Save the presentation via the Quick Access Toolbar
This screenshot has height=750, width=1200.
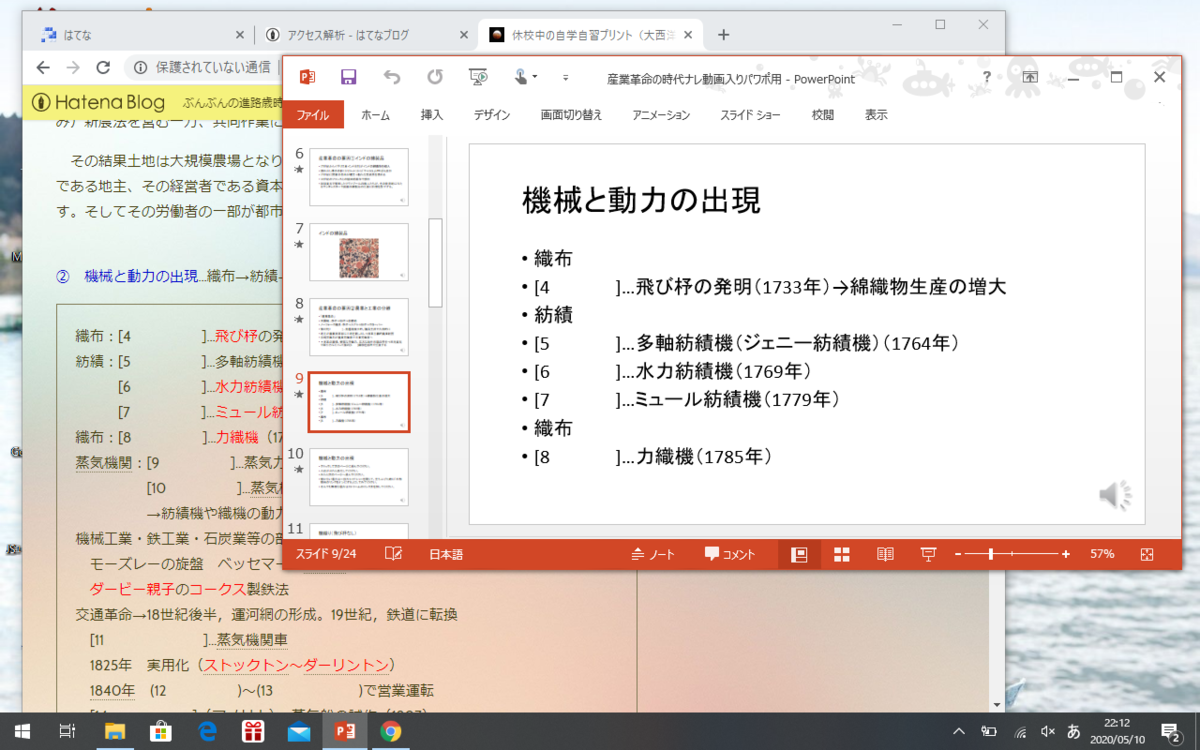pyautogui.click(x=349, y=77)
